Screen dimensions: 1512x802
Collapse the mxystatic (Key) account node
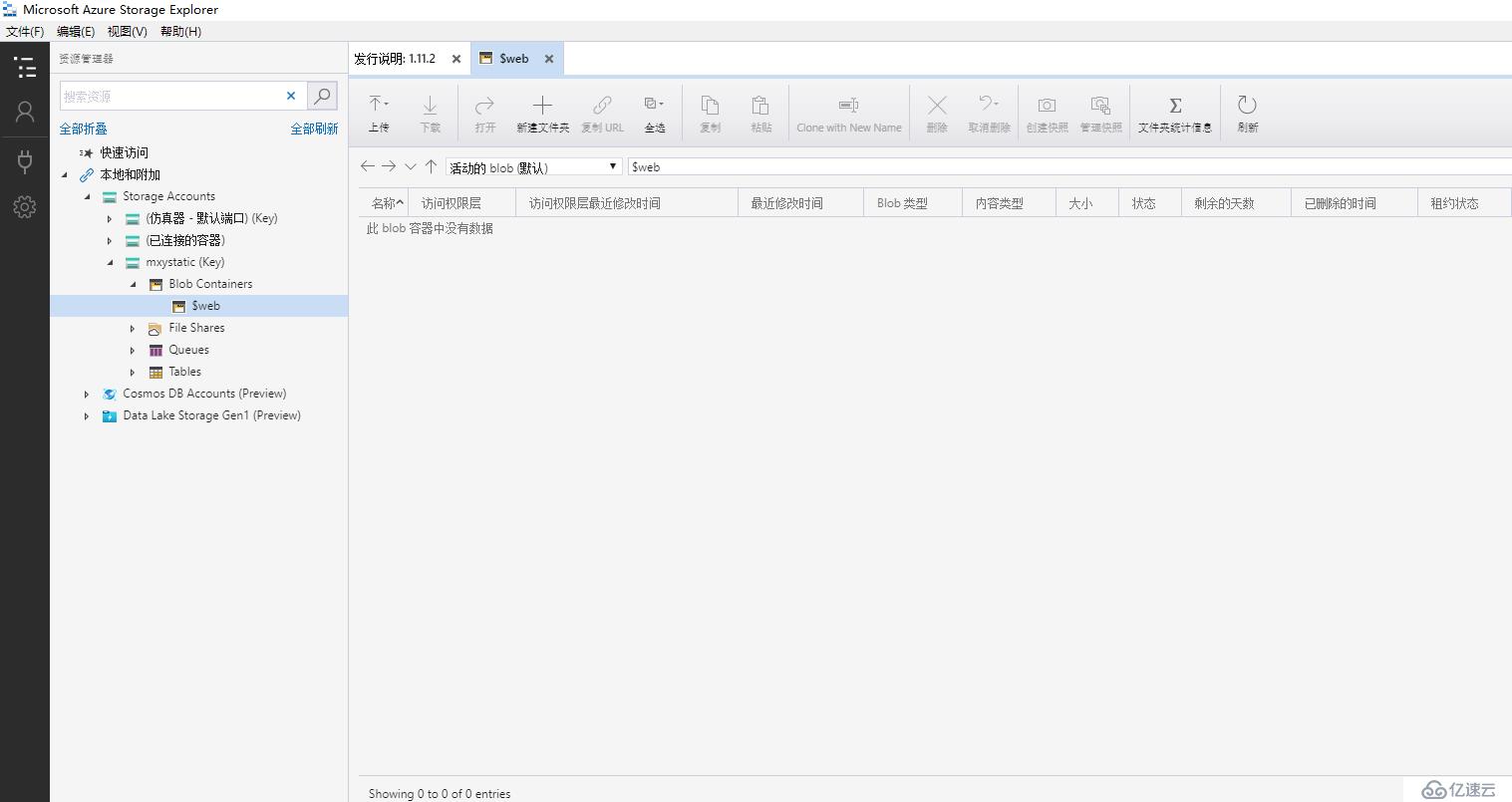point(110,262)
